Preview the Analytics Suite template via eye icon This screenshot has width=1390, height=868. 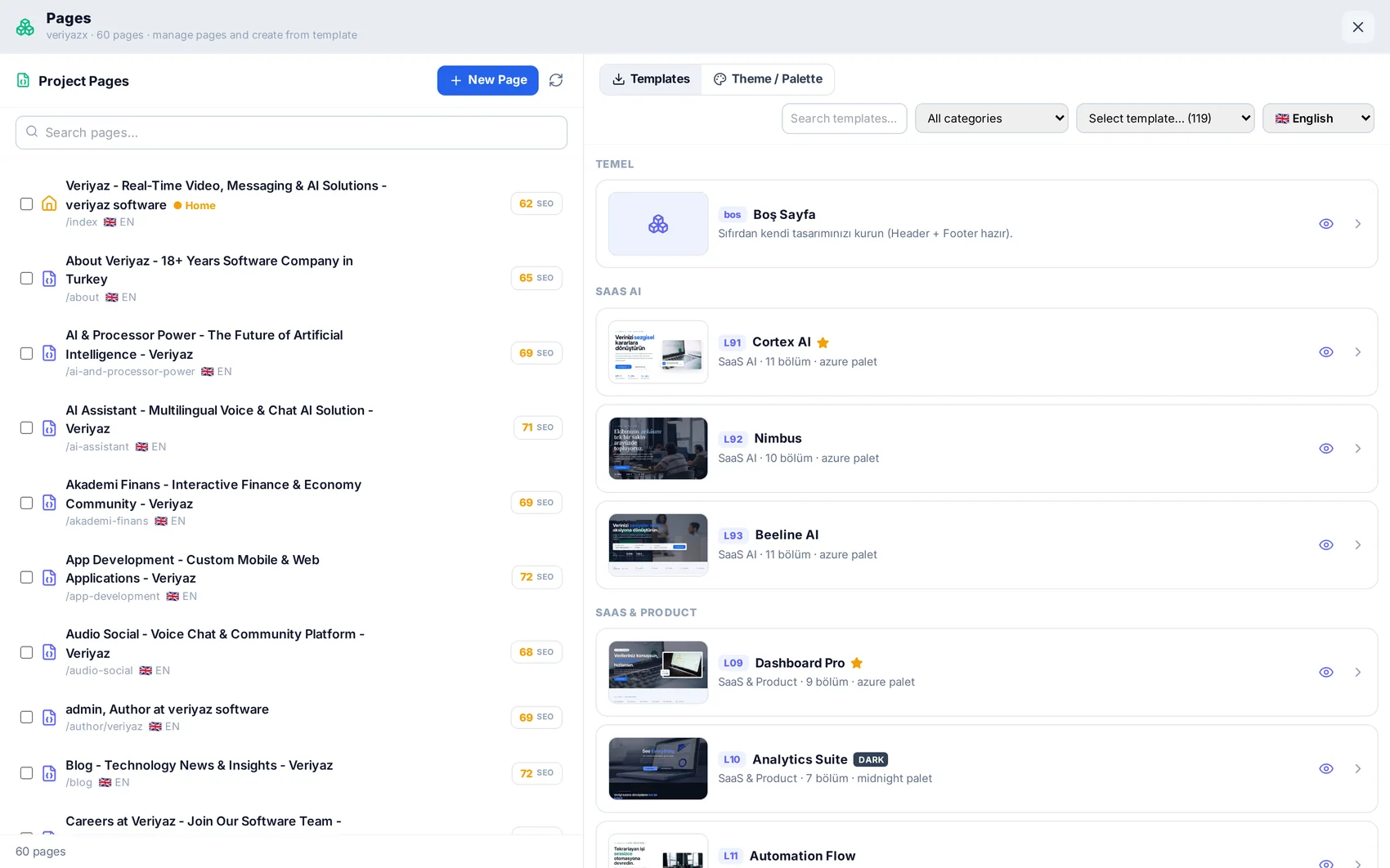tap(1326, 769)
